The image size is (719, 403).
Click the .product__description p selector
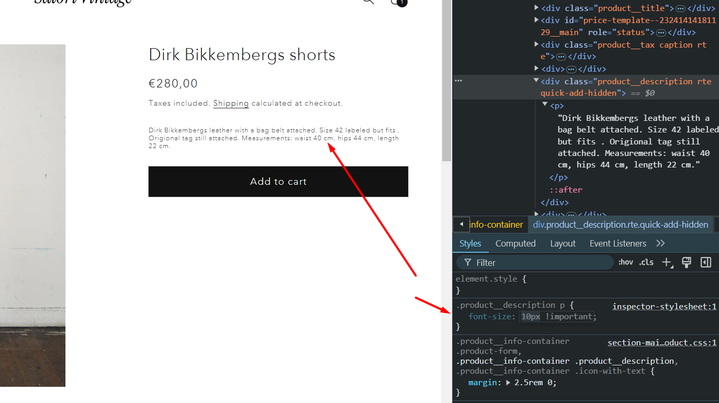click(510, 305)
